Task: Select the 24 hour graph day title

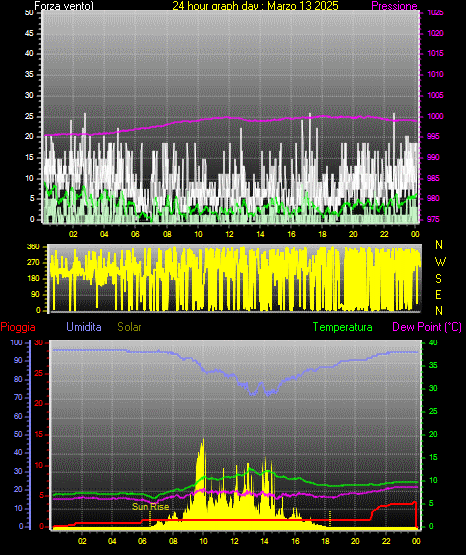Action: click(255, 6)
